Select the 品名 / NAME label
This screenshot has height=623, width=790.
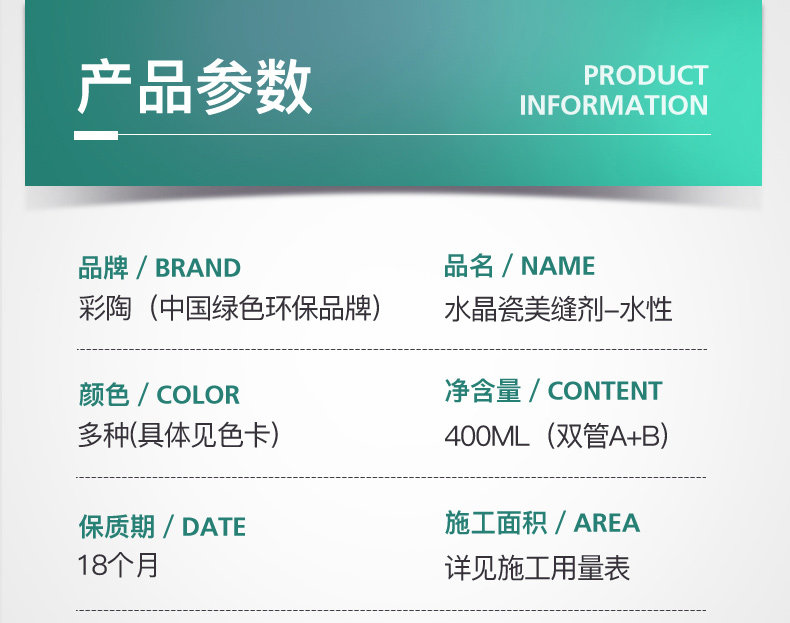tap(519, 266)
